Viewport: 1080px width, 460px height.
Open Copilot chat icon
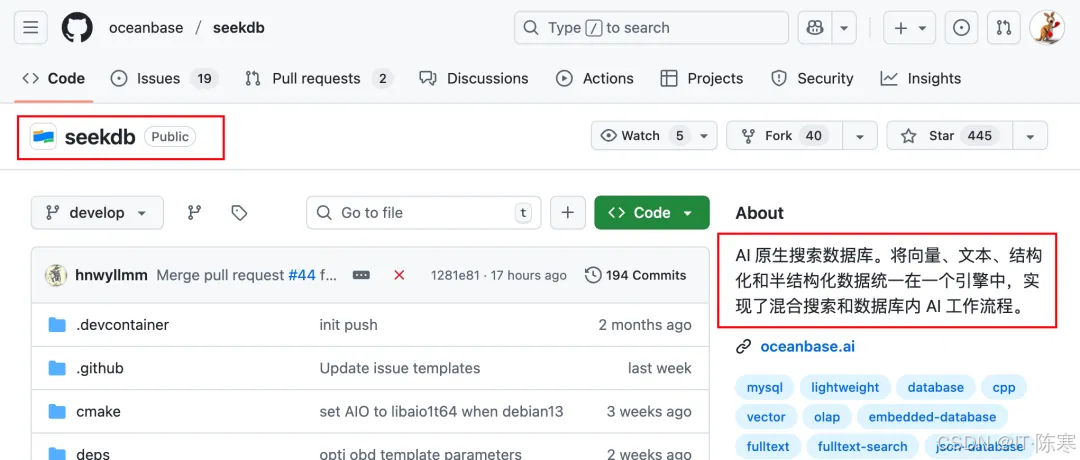click(815, 28)
